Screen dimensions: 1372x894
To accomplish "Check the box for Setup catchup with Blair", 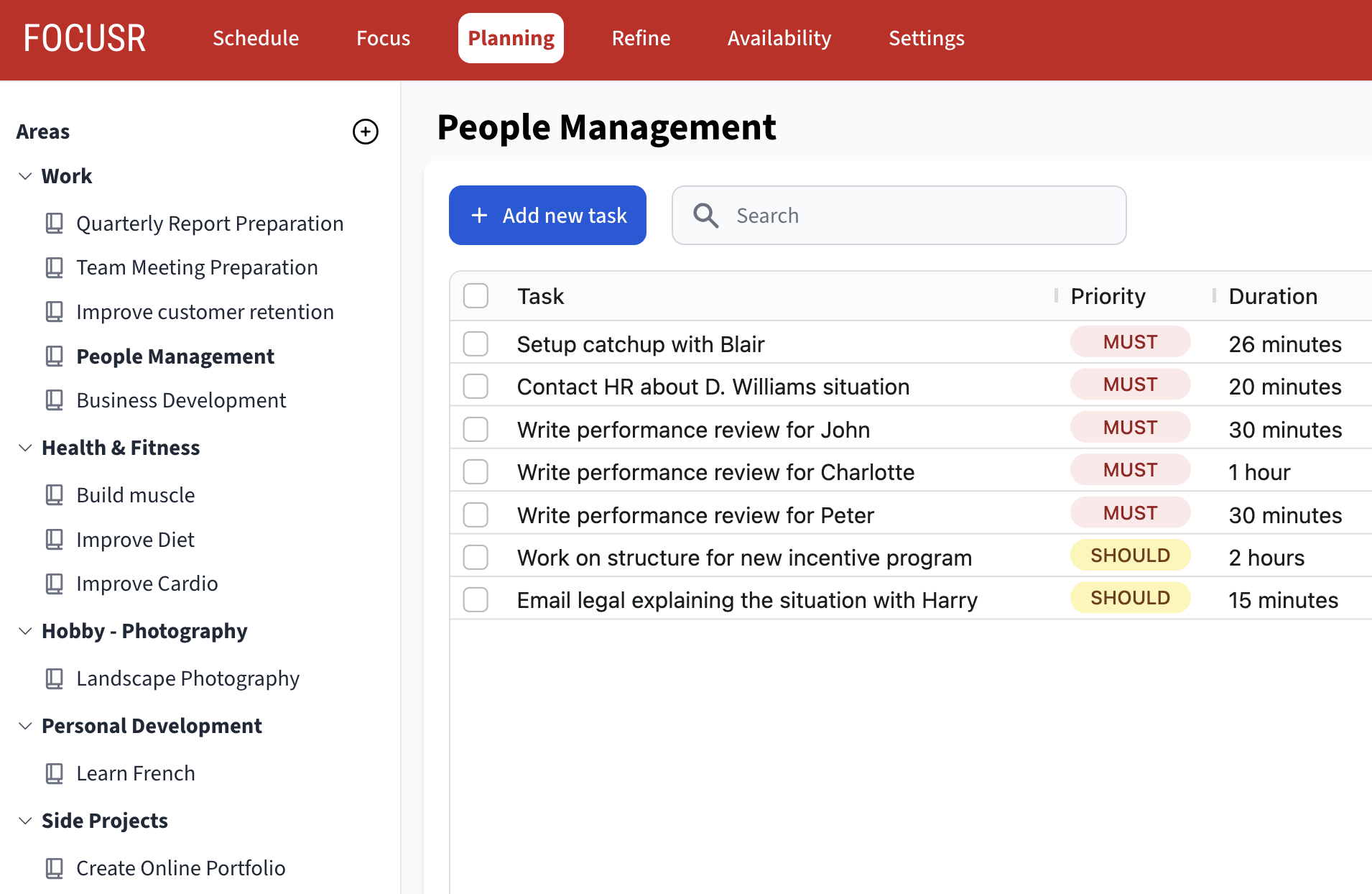I will (476, 344).
